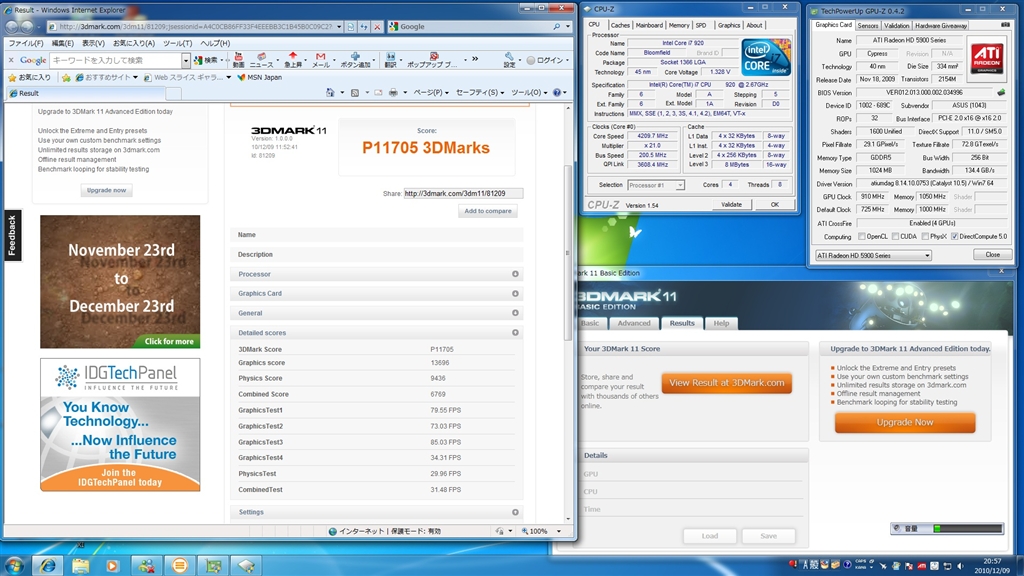The image size is (1024, 576).
Task: Open the GPU selection dropdown in GPU-Z
Action: pyautogui.click(x=873, y=255)
